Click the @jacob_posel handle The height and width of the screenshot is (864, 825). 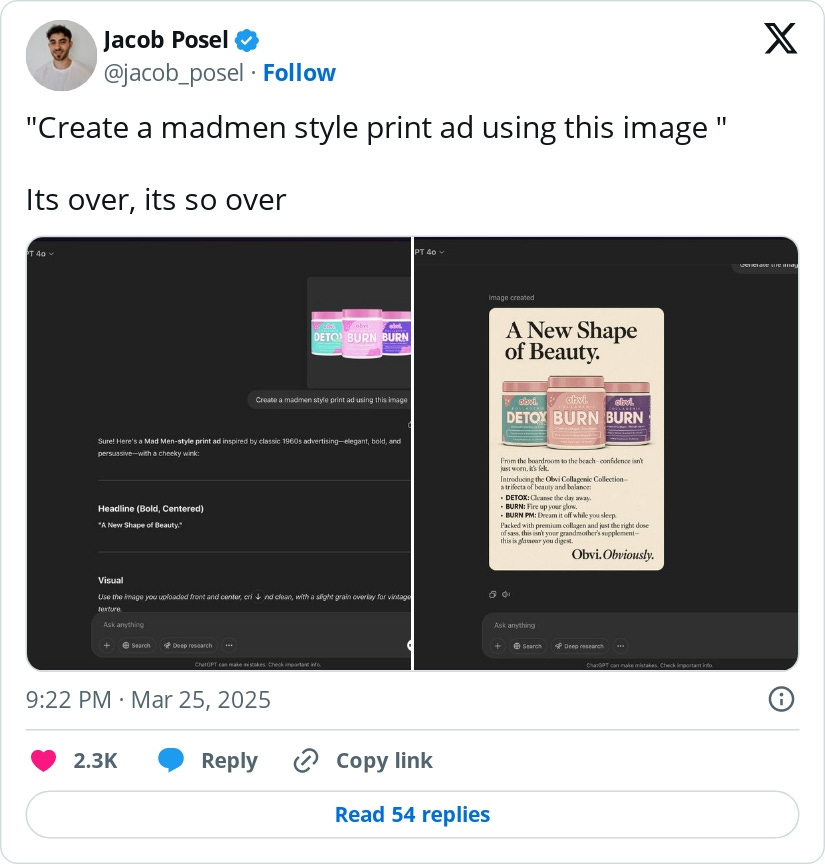point(174,73)
